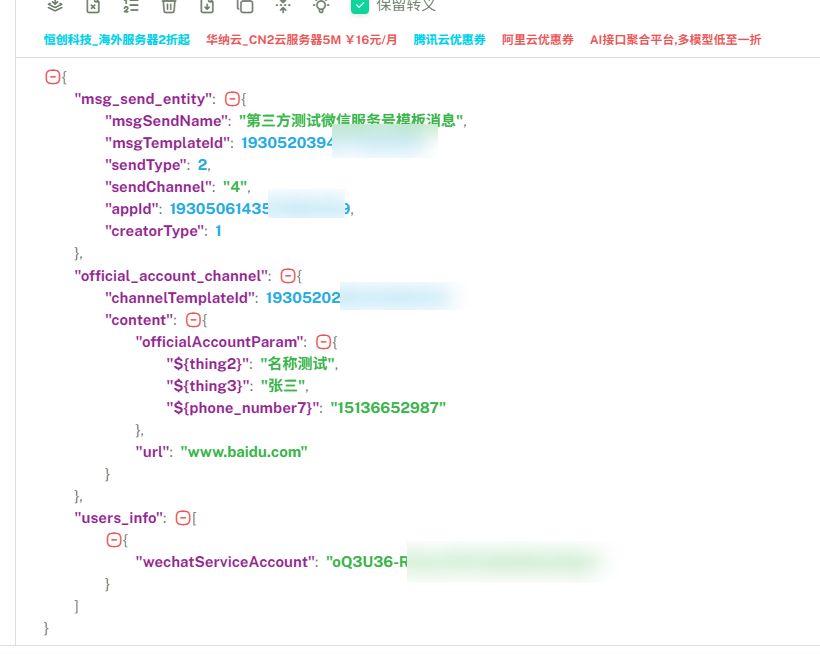Click the trash delete icon
Screen dimensions: 820x654
click(169, 6)
